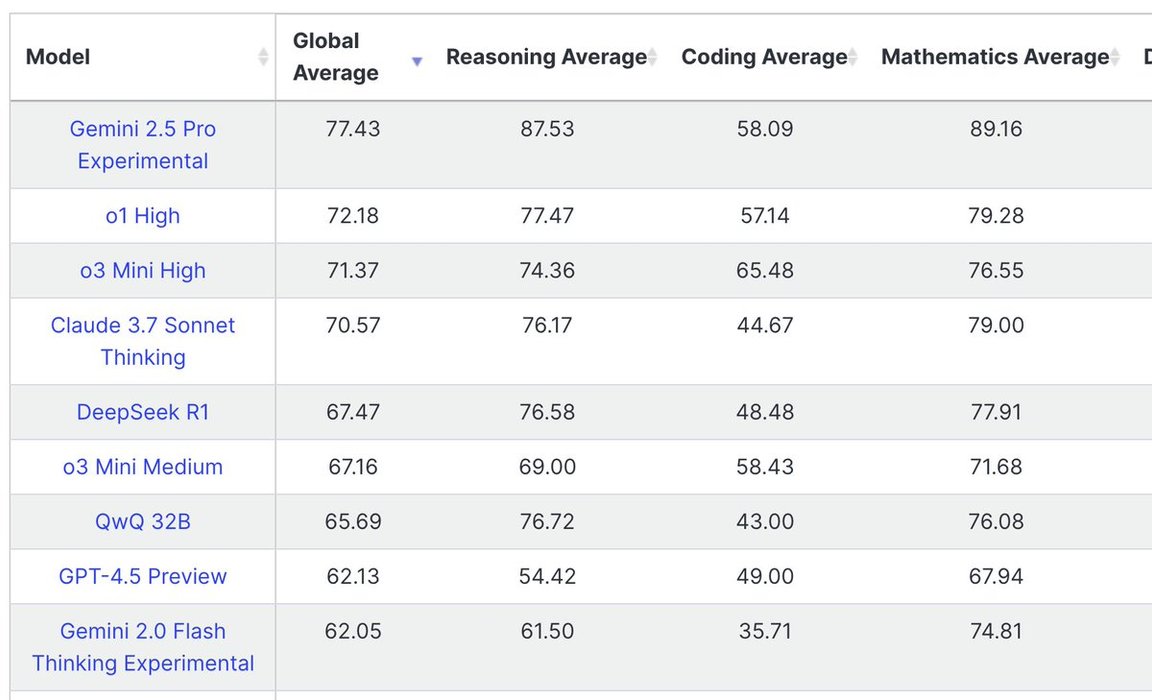Click the Coding Average sort icon
1152x700 pixels.
852,57
